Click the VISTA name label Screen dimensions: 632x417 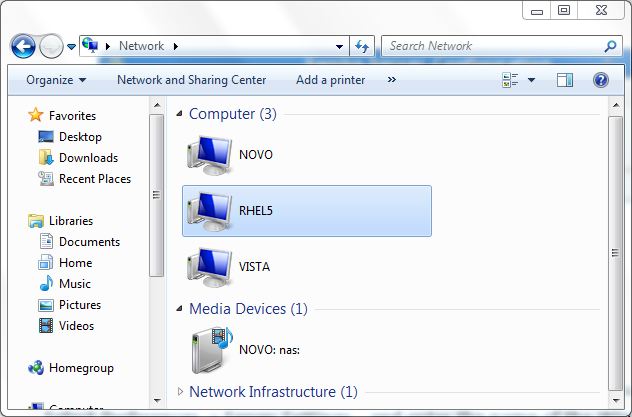pyautogui.click(x=254, y=267)
